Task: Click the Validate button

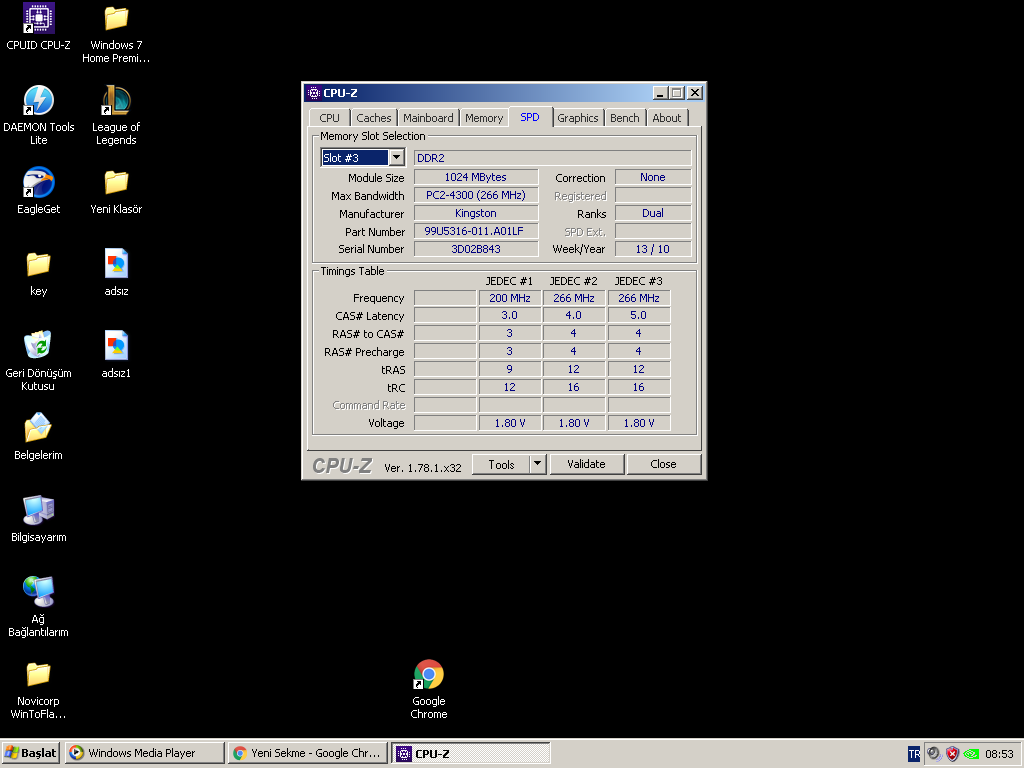Action: (x=586, y=464)
